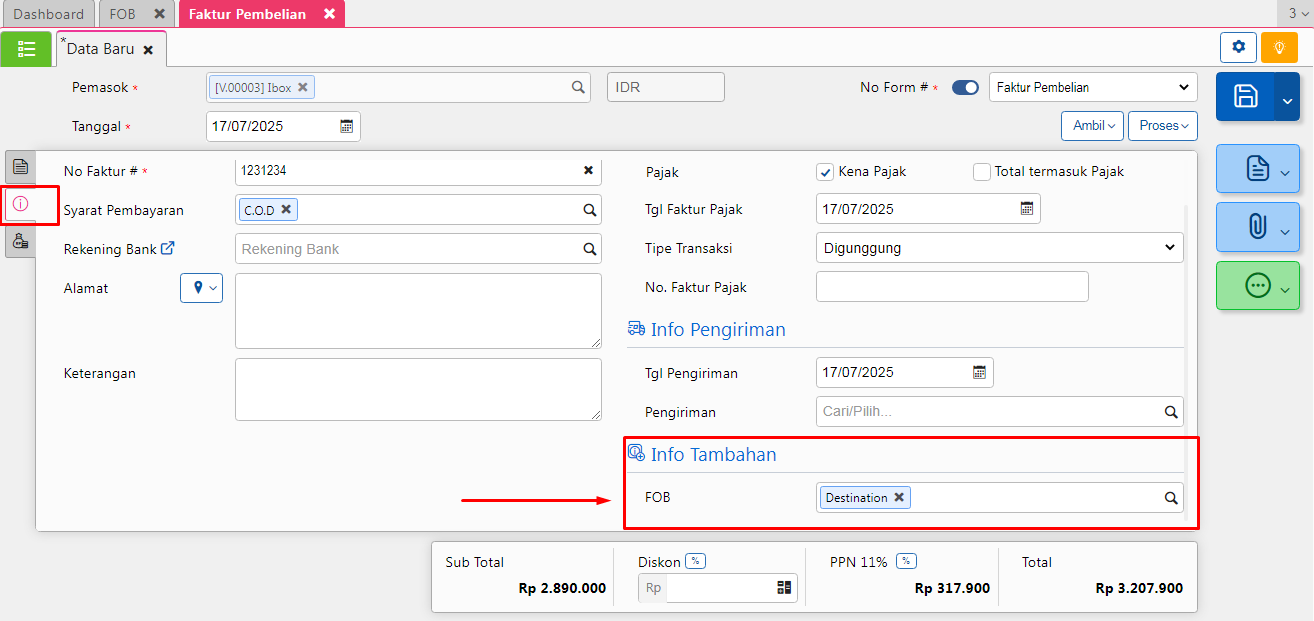This screenshot has width=1314, height=621.
Task: Click the No. Faktur Pajak input field
Action: point(951,287)
